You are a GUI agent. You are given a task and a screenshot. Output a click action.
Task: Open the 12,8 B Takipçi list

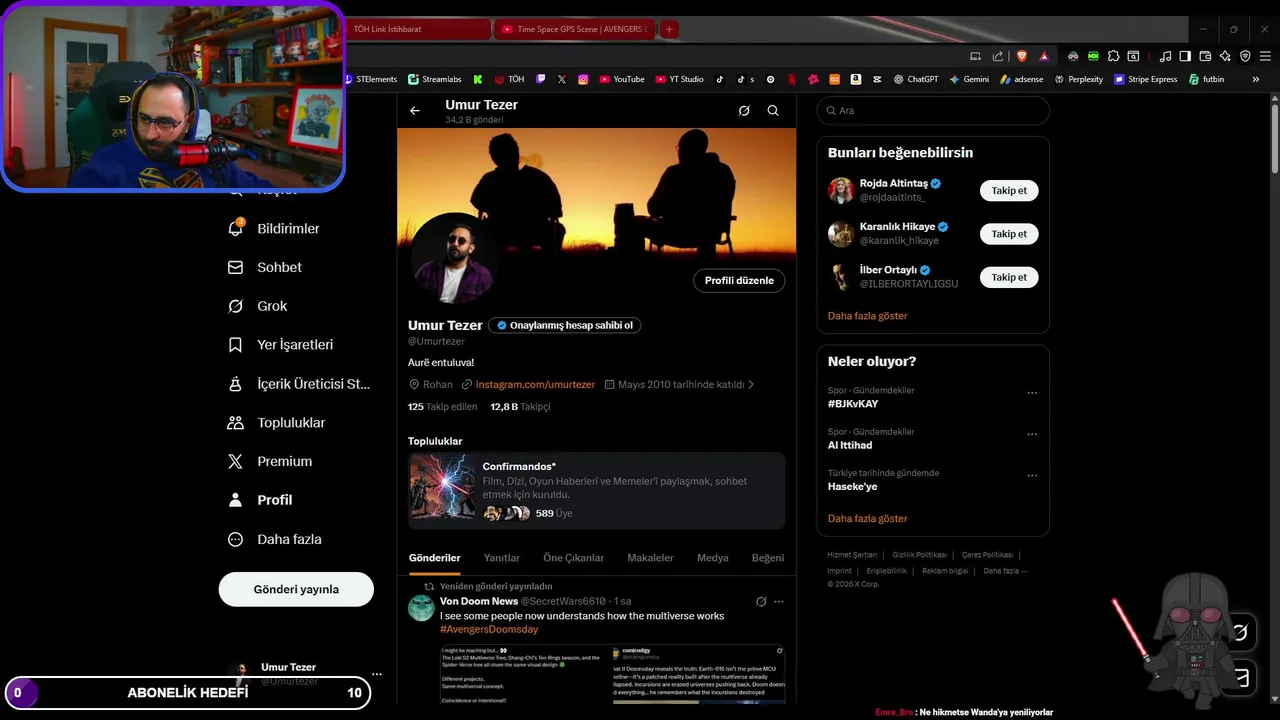[520, 407]
